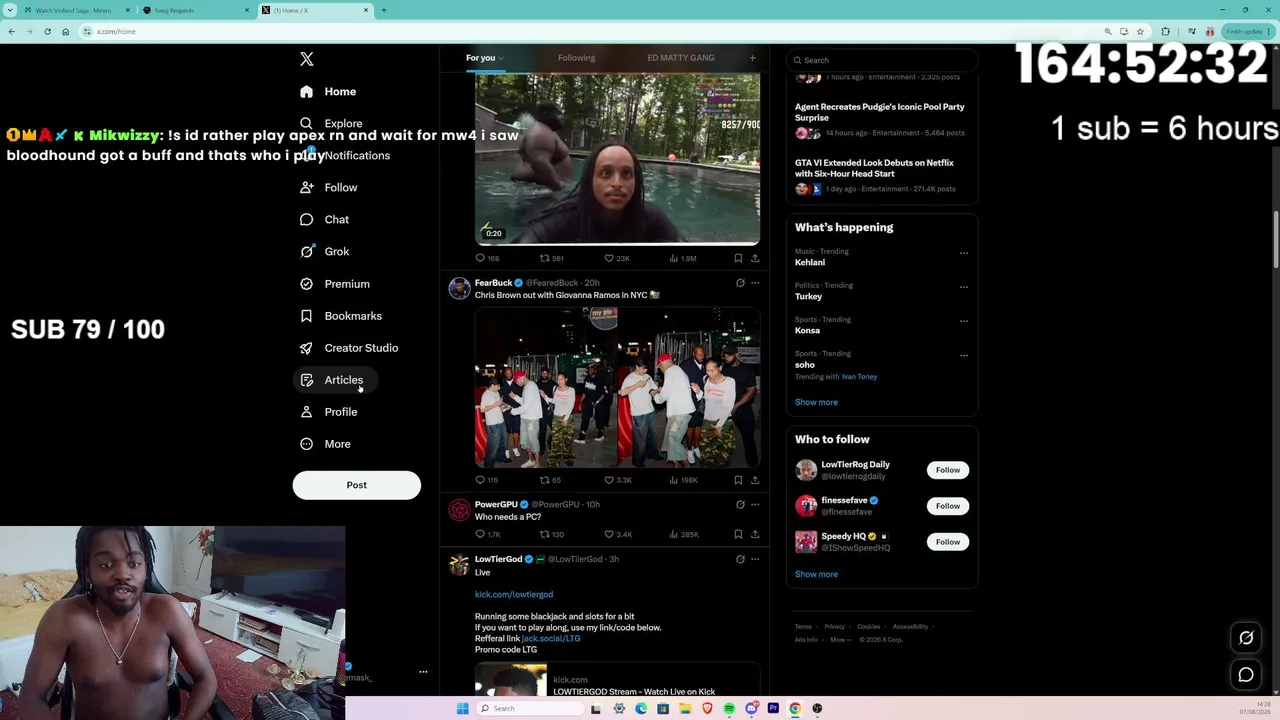Viewport: 1280px width, 720px height.
Task: Follow LowTierRog Daily
Action: pos(948,470)
